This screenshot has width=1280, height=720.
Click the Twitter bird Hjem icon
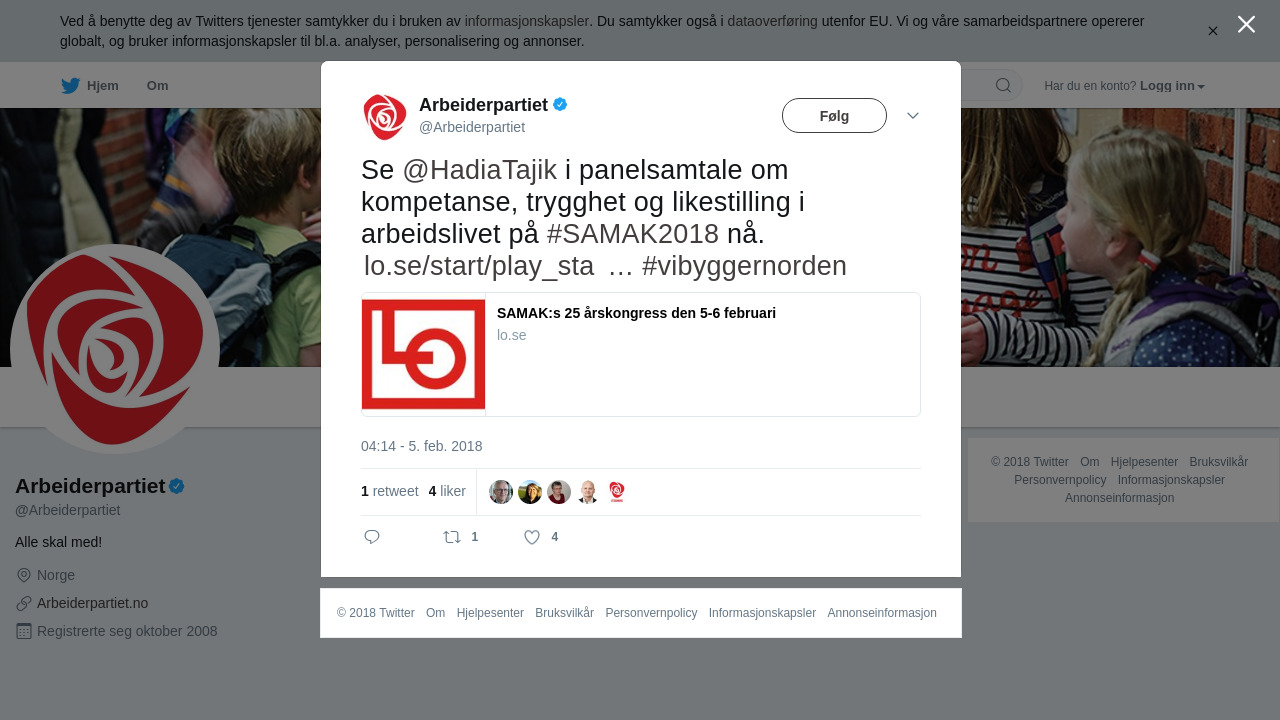pyautogui.click(x=70, y=86)
